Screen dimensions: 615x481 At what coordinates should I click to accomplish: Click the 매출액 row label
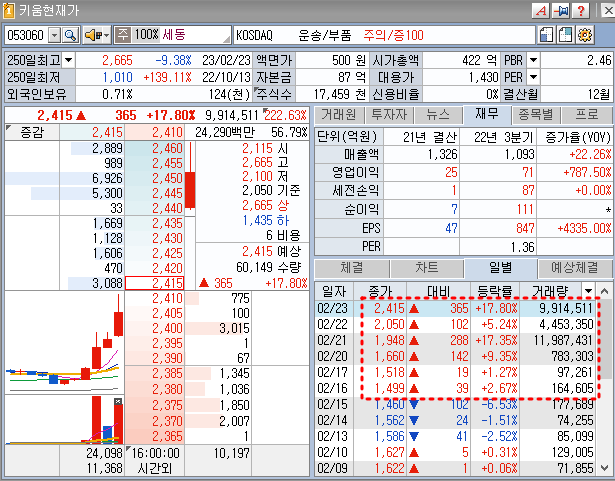[x=349, y=154]
